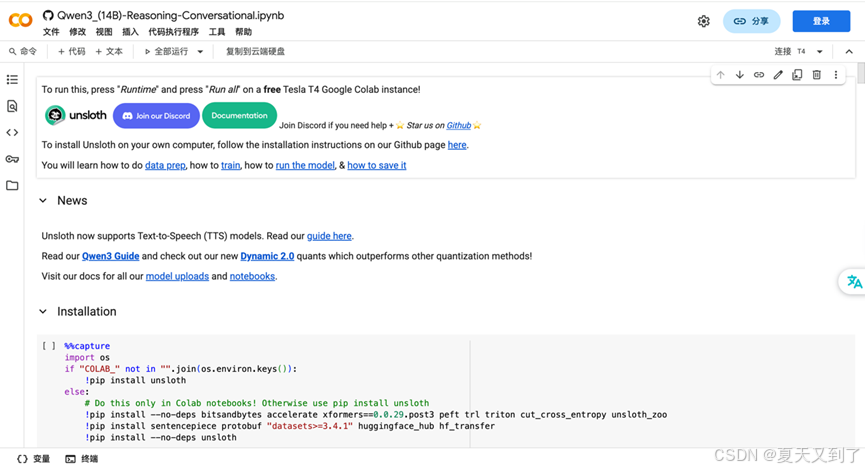Screen dimensions: 865x470
Task: Click the unsloth logo
Action: click(x=76, y=115)
